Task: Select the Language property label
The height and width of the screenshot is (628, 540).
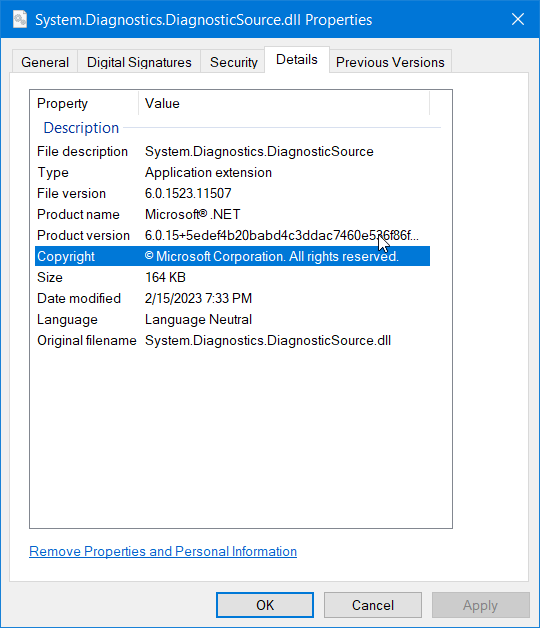Action: [67, 320]
